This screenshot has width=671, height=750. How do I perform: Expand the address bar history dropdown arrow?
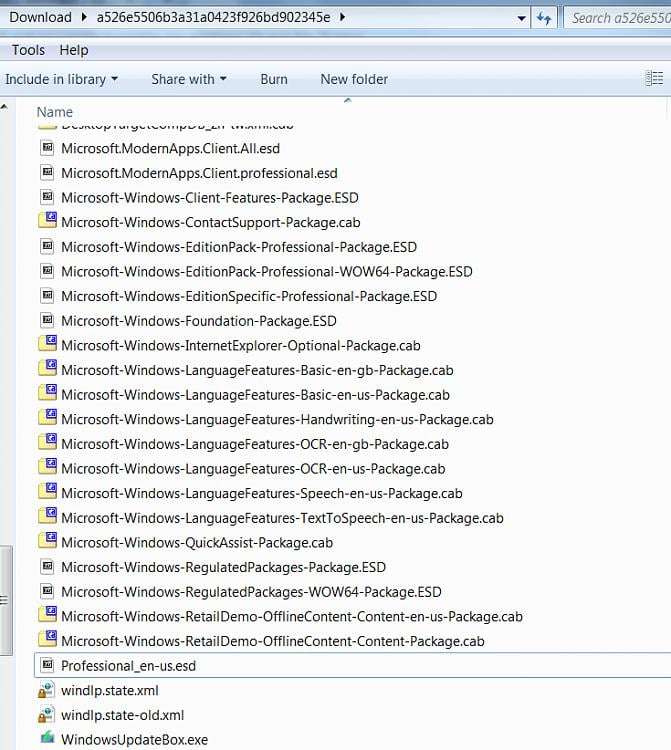coord(521,19)
